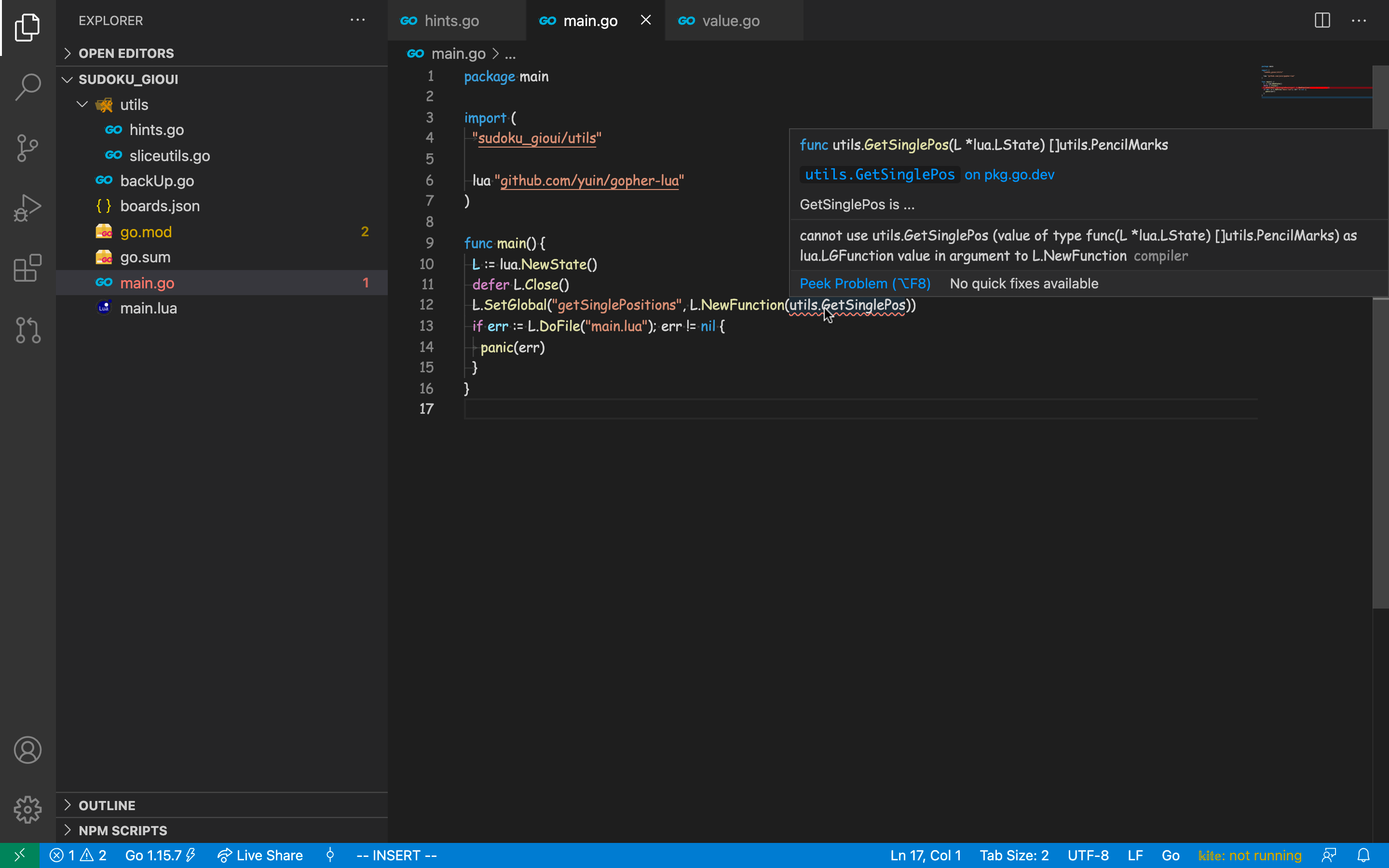The height and width of the screenshot is (868, 1389).
Task: Expand the OUTLINE section
Action: [x=221, y=805]
